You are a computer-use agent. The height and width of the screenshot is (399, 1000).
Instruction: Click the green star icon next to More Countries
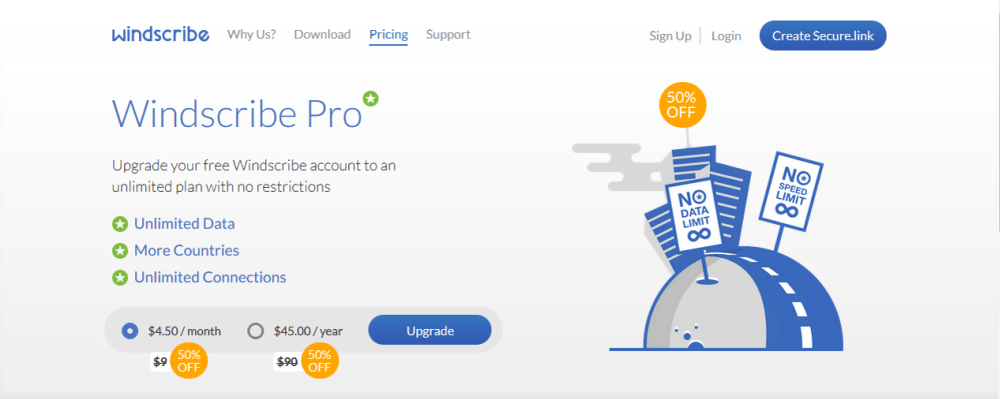pyautogui.click(x=120, y=250)
